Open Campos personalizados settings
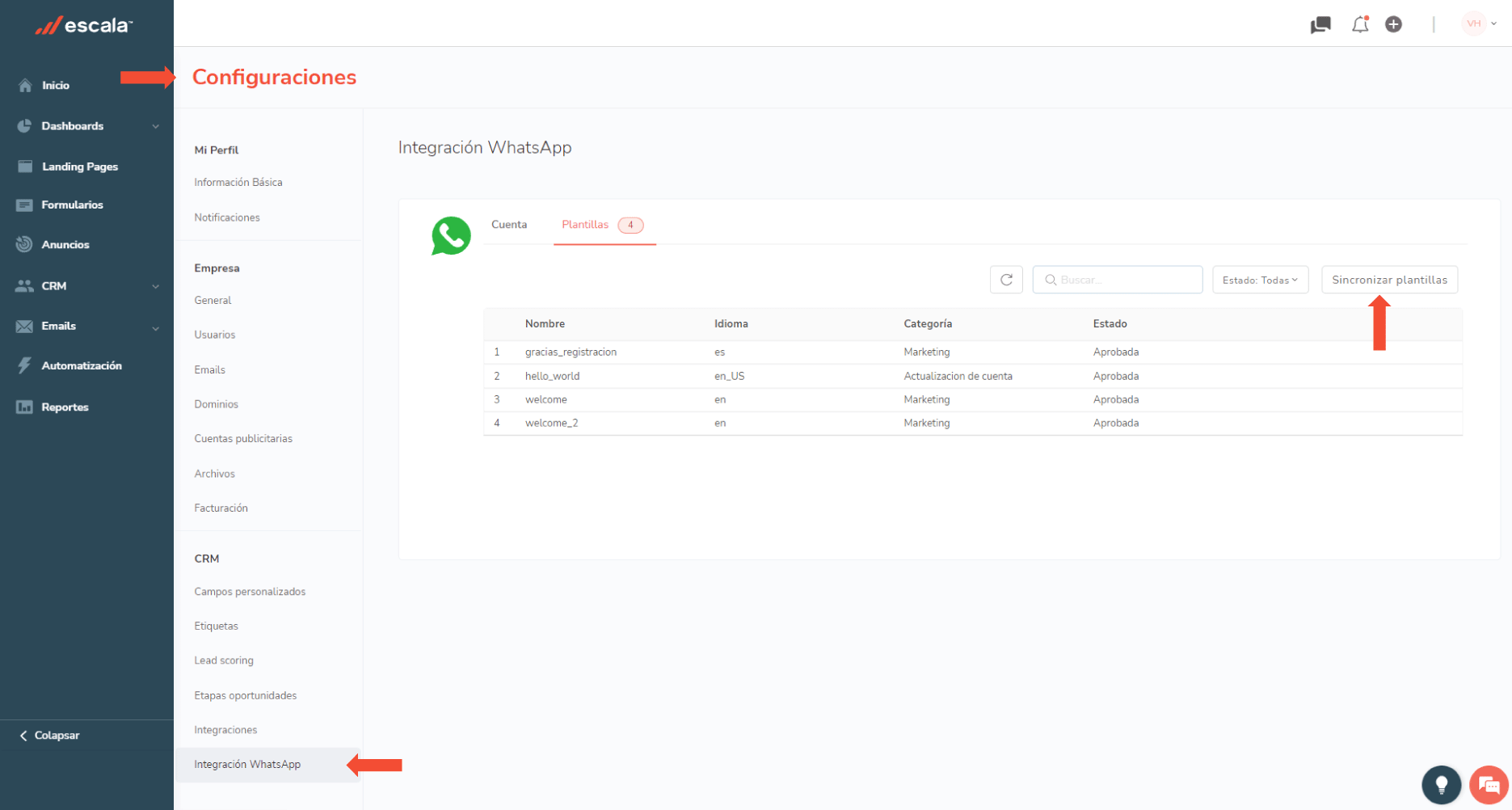 [250, 592]
